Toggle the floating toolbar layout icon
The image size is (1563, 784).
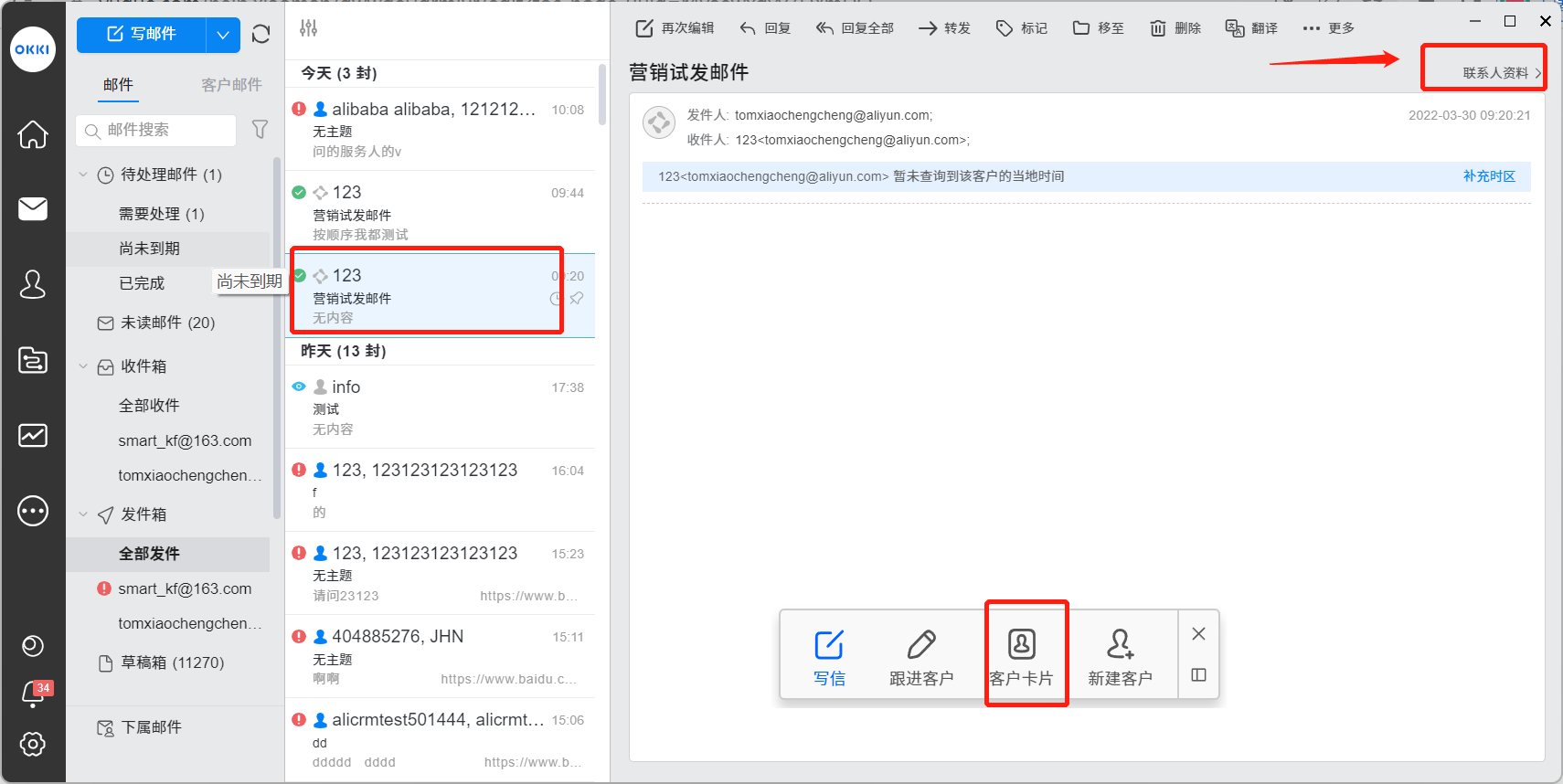coord(1199,675)
